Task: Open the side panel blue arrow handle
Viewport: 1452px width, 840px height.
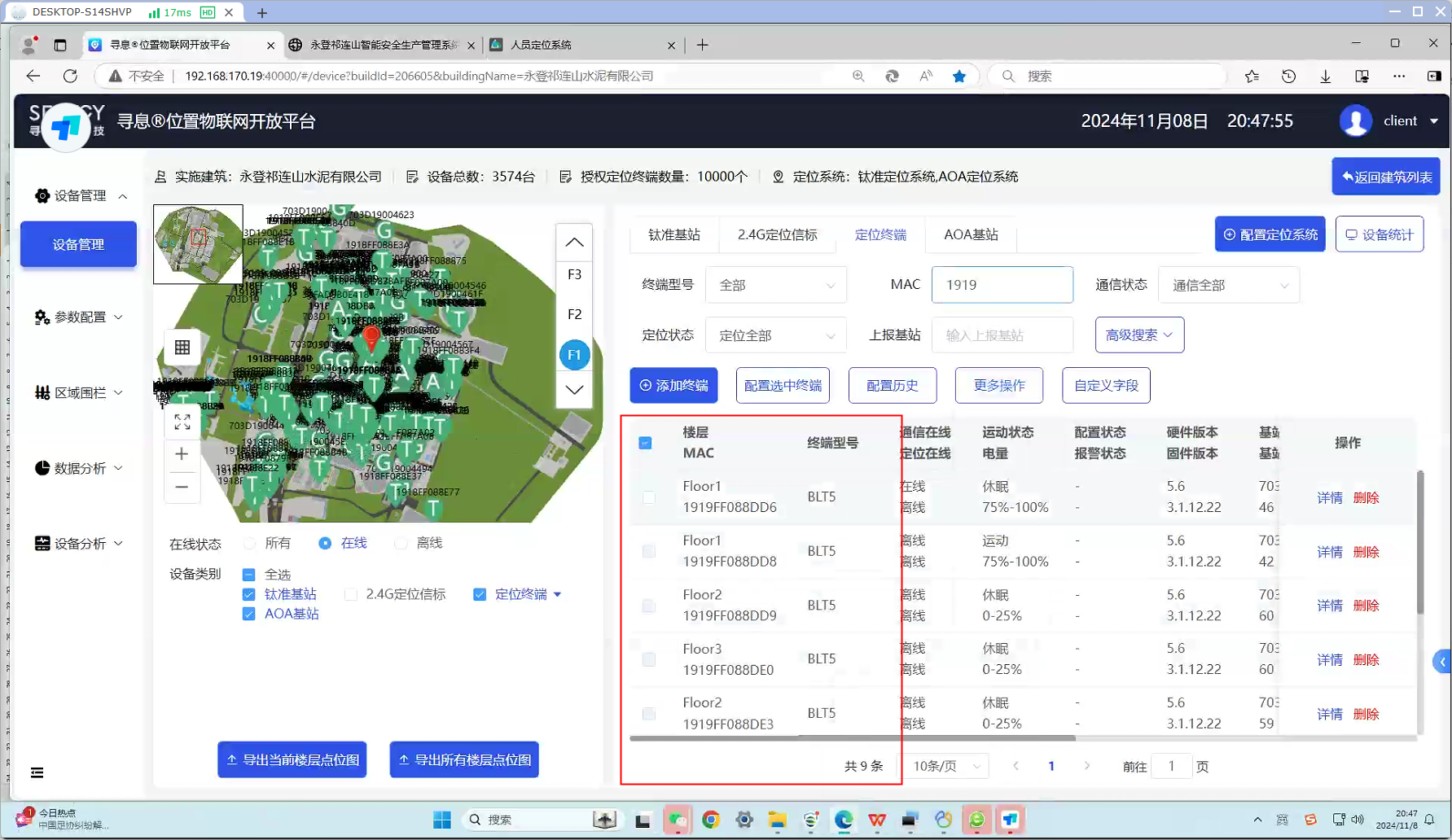Action: tap(1442, 661)
